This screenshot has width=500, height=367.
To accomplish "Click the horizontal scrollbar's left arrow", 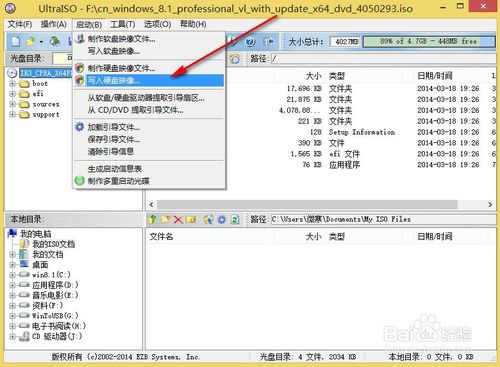I will (x=151, y=204).
